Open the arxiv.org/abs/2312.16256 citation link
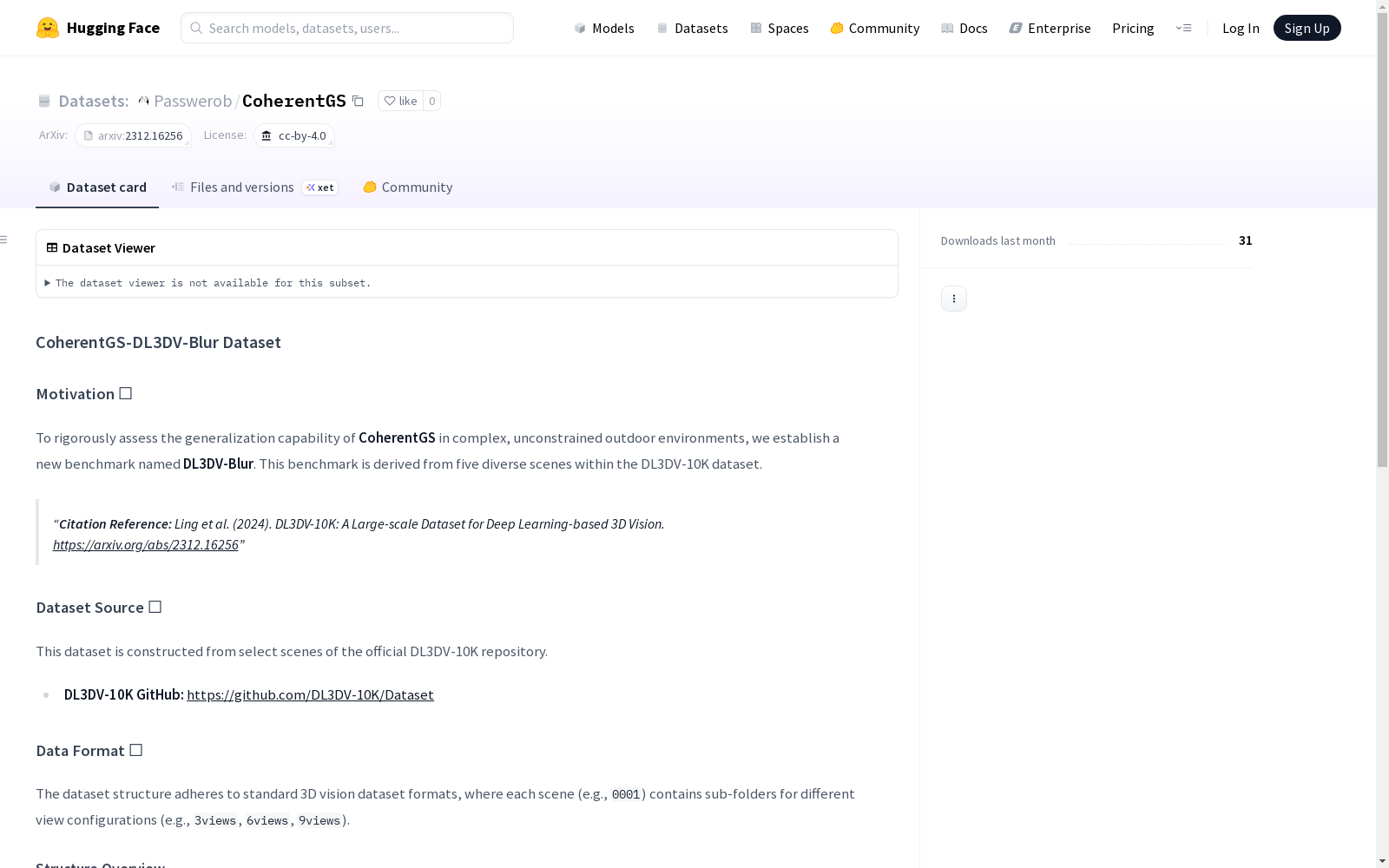This screenshot has height=868, width=1389. tap(145, 545)
